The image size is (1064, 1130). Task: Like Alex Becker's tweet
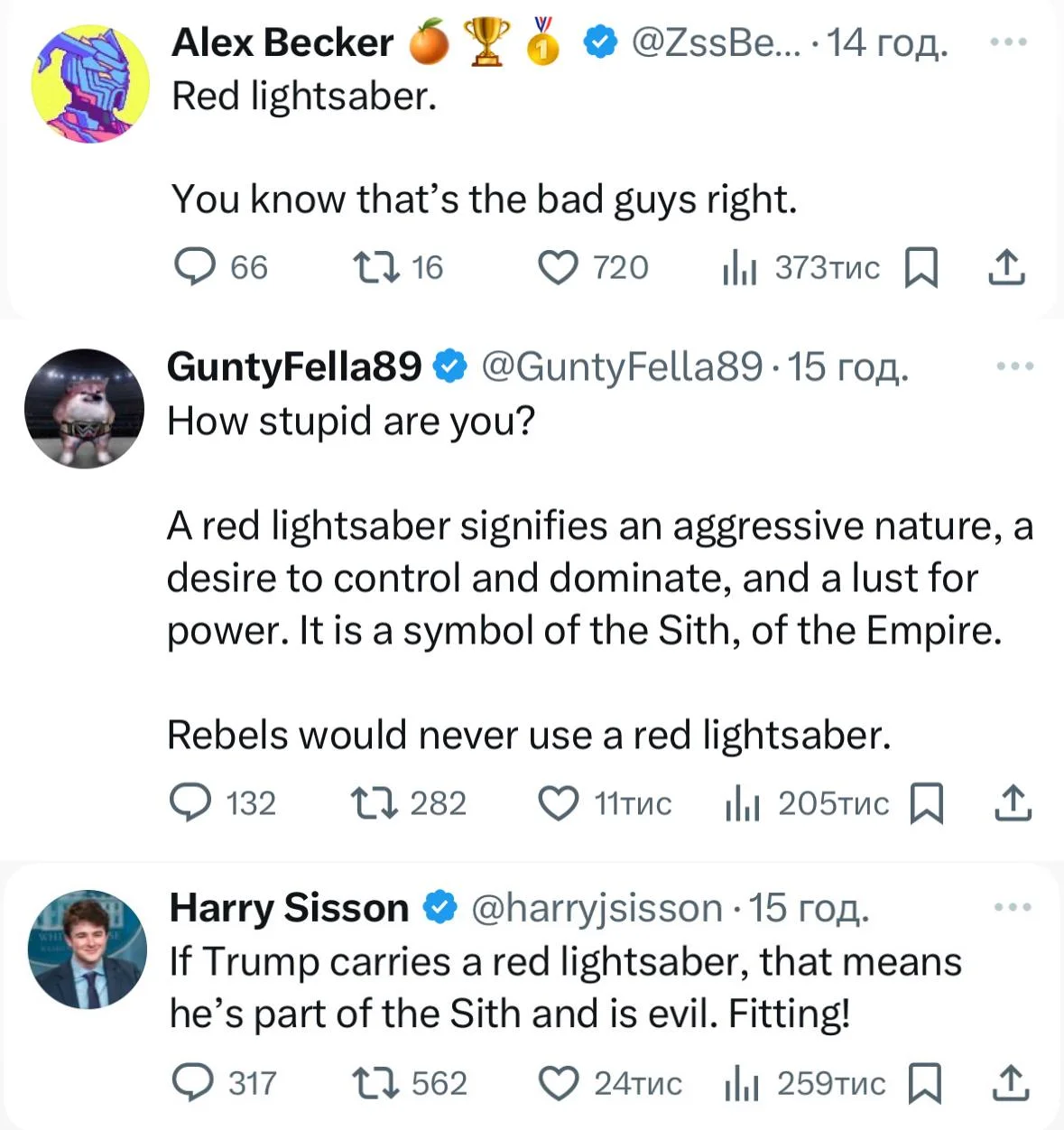(558, 267)
